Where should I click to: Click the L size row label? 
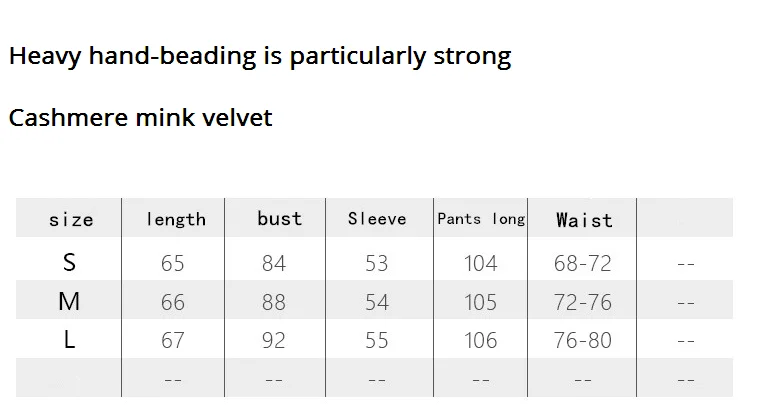[69, 340]
